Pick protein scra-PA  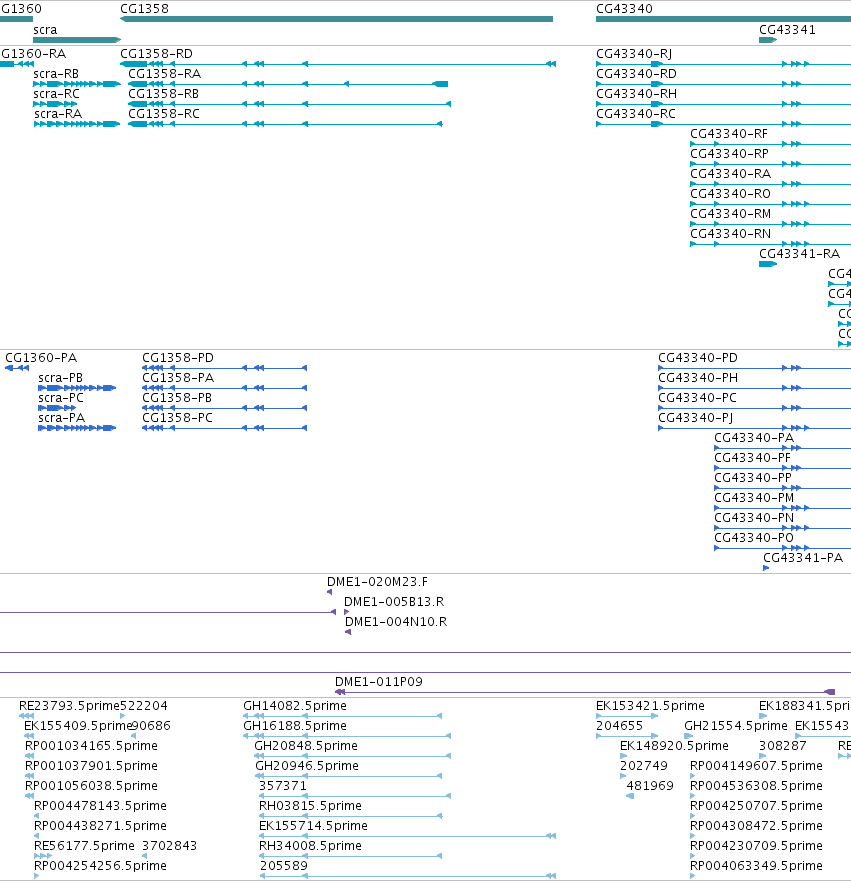tap(61, 418)
